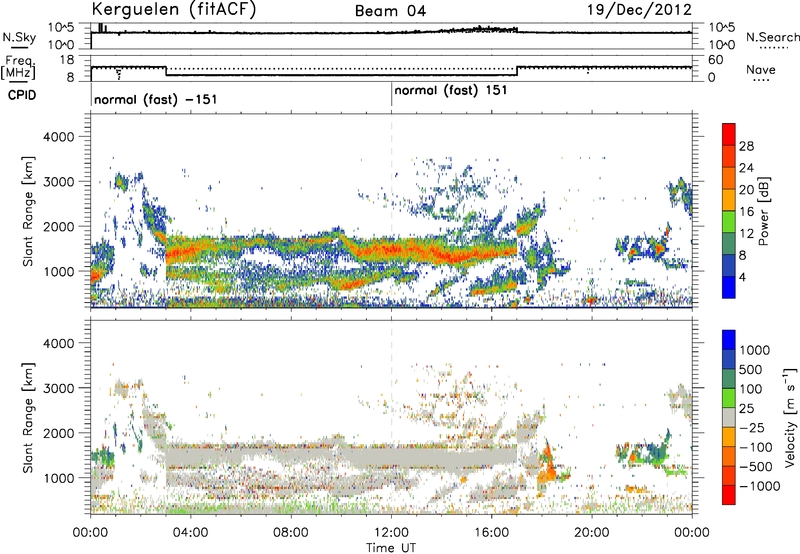Click the CPID row label
This screenshot has height=554, width=800.
(x=22, y=95)
